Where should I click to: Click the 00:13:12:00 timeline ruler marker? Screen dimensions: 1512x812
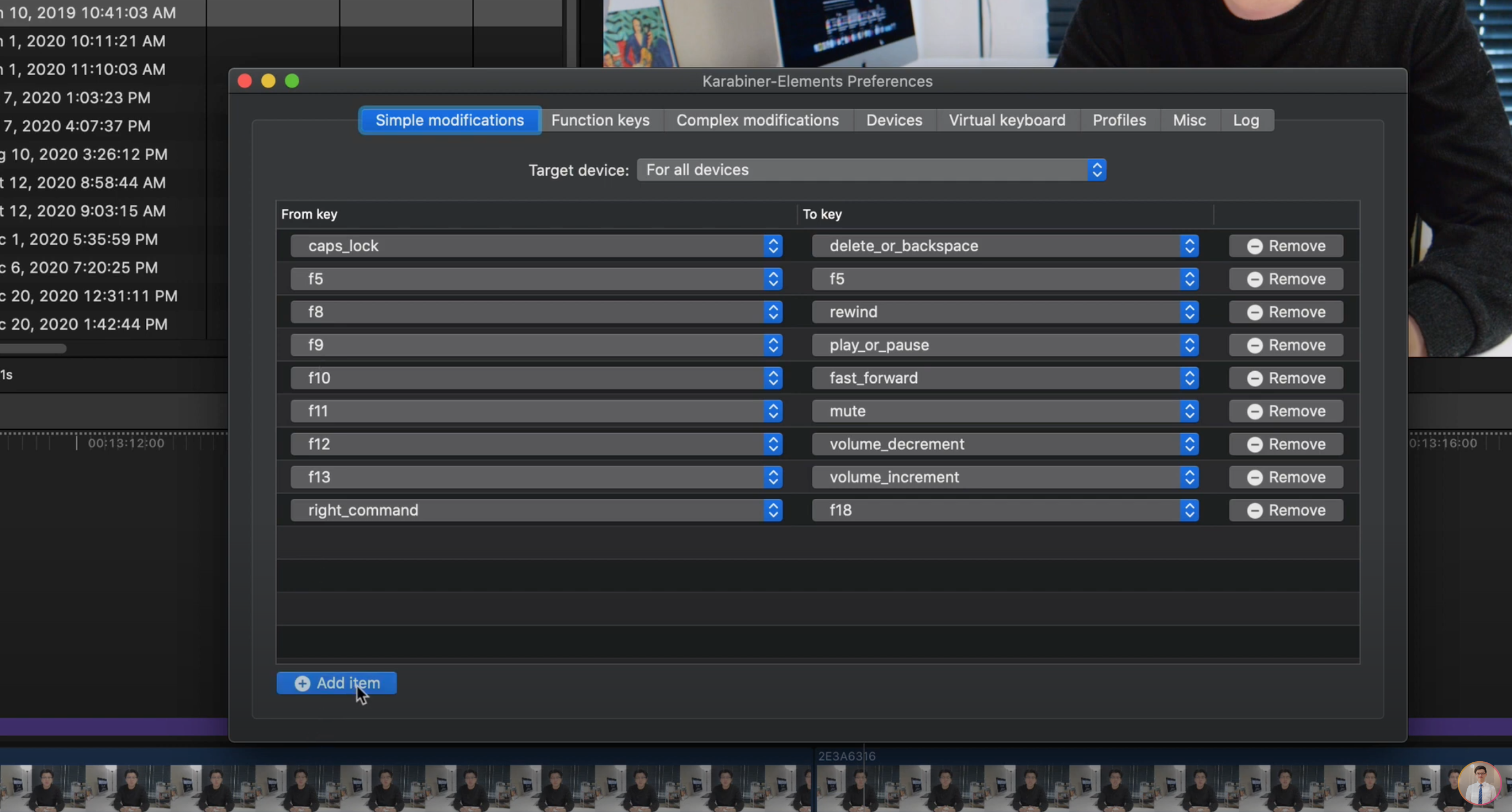pyautogui.click(x=125, y=443)
